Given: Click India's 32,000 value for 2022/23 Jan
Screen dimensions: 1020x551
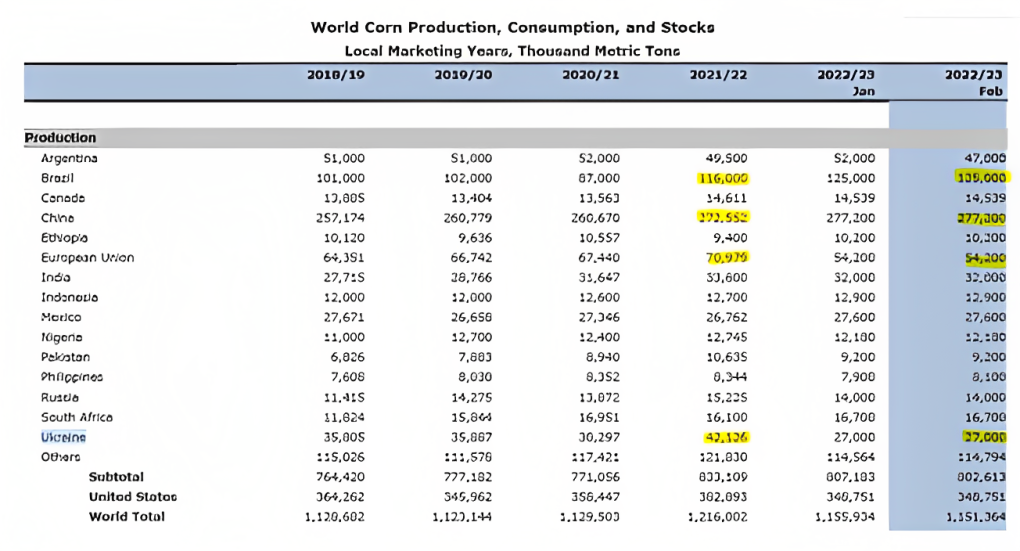Looking at the screenshot, I should [x=854, y=278].
